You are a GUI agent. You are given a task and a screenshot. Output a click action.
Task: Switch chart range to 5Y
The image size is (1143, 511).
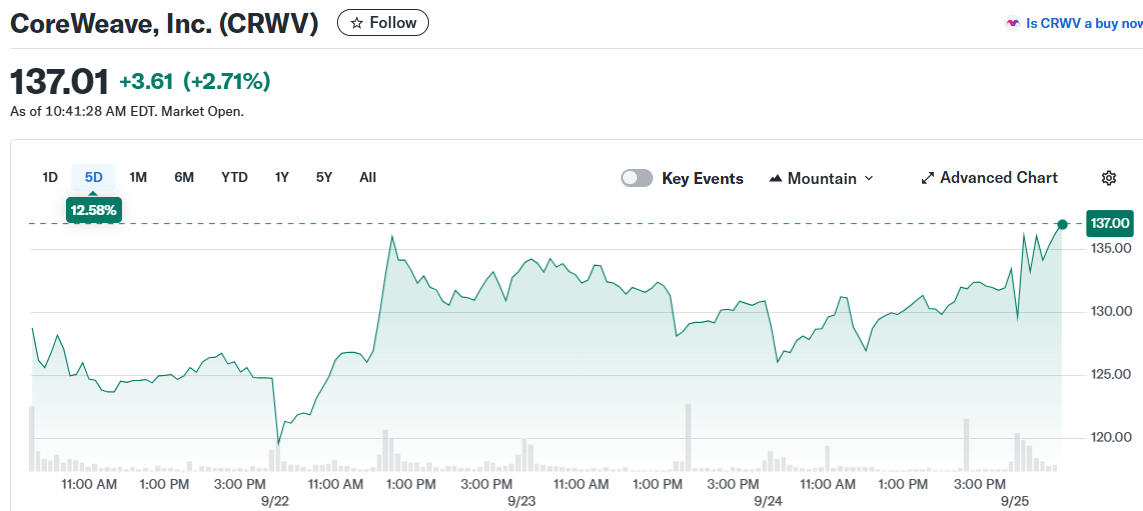(324, 177)
